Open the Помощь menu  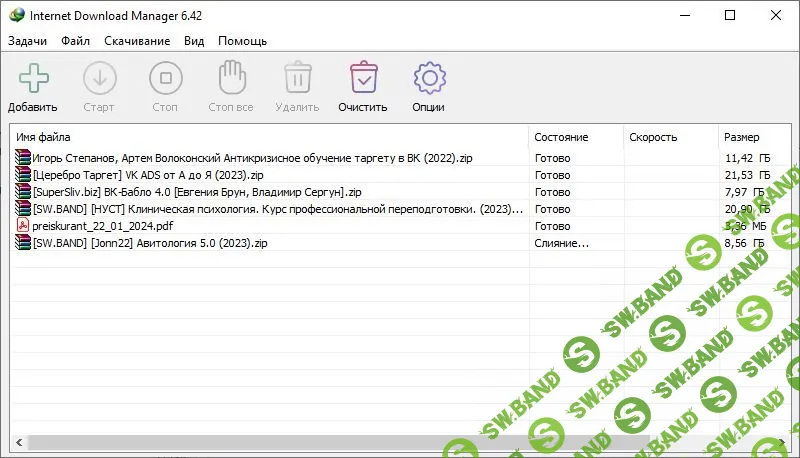click(x=242, y=41)
